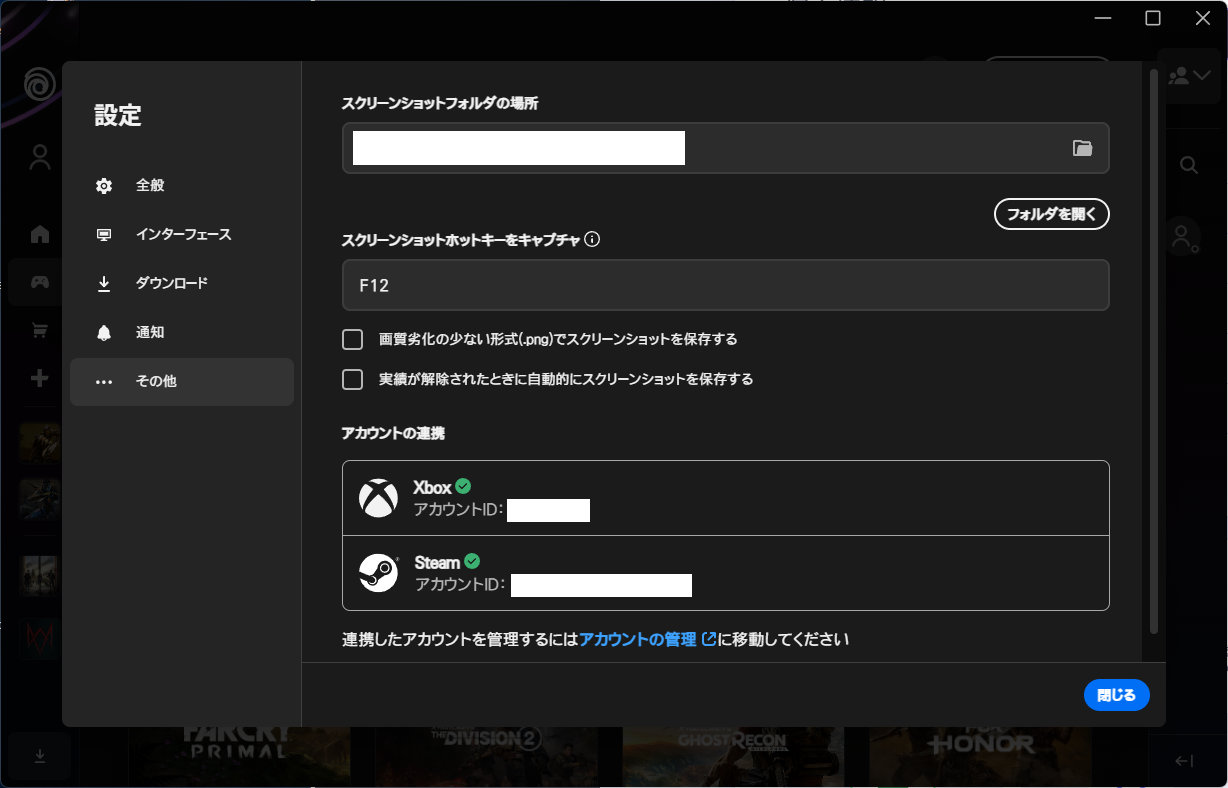Viewport: 1228px width, 788px height.
Task: Click the search magnifier icon on the right
Action: [x=1188, y=165]
